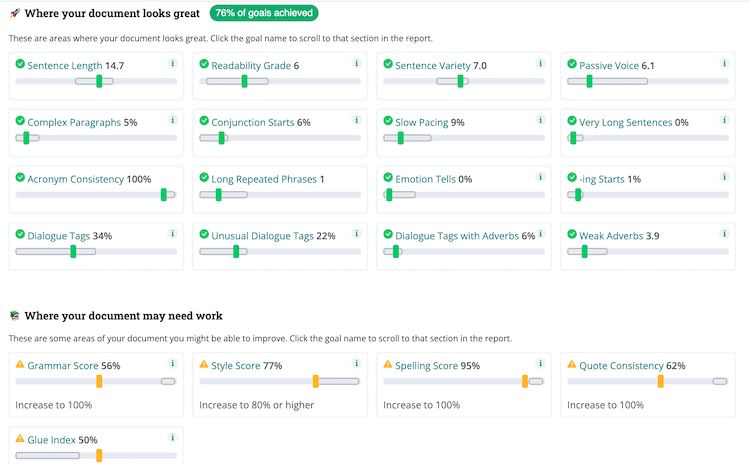750x464 pixels.
Task: Click the Grammar Score orange slider marker
Action: coord(99,381)
